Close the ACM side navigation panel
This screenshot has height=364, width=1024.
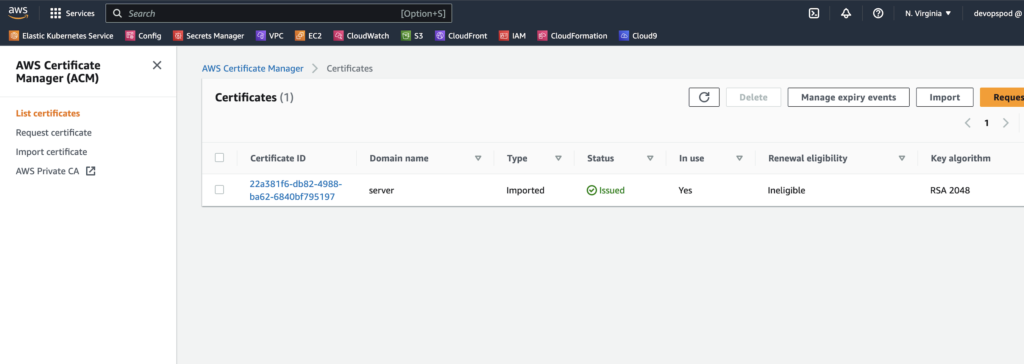(157, 65)
